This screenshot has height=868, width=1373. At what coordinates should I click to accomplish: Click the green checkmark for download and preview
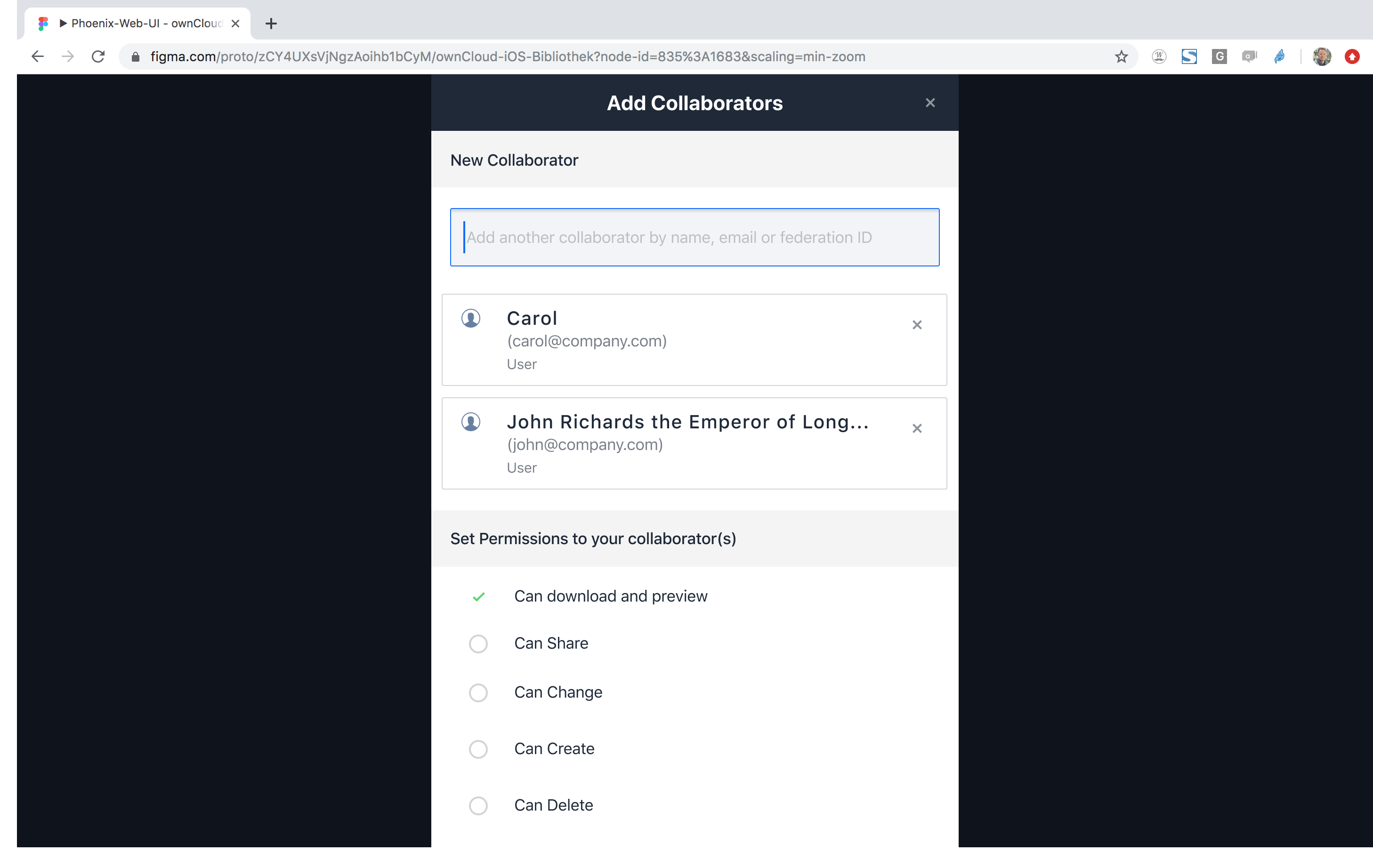tap(478, 597)
